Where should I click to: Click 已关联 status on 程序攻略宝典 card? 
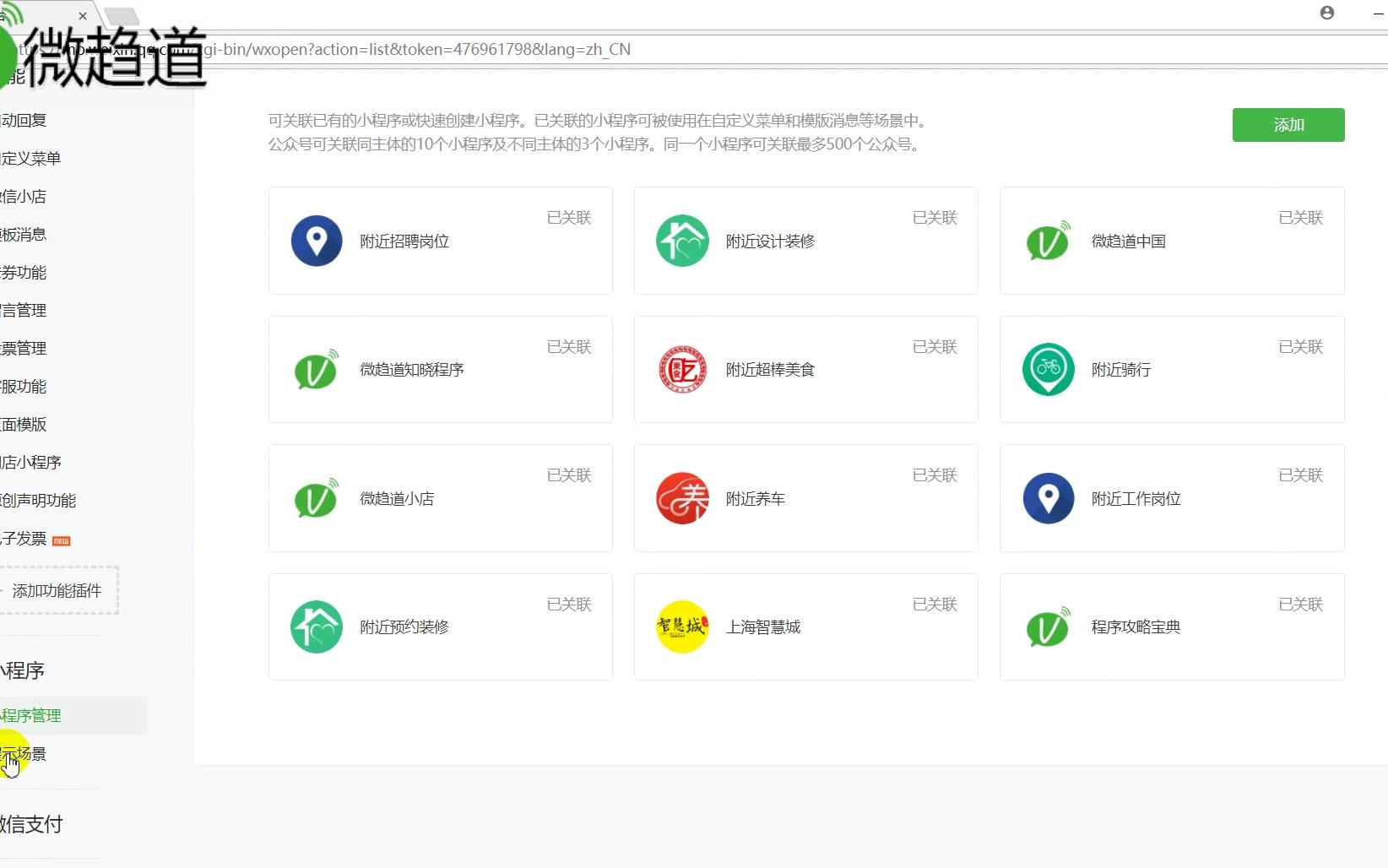1300,604
